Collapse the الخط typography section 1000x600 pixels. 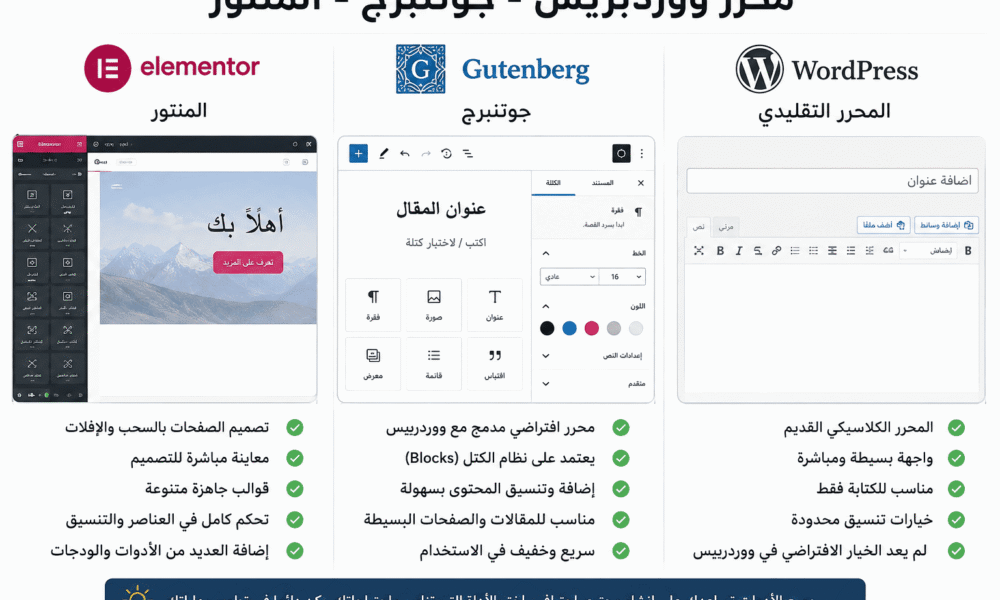point(546,253)
